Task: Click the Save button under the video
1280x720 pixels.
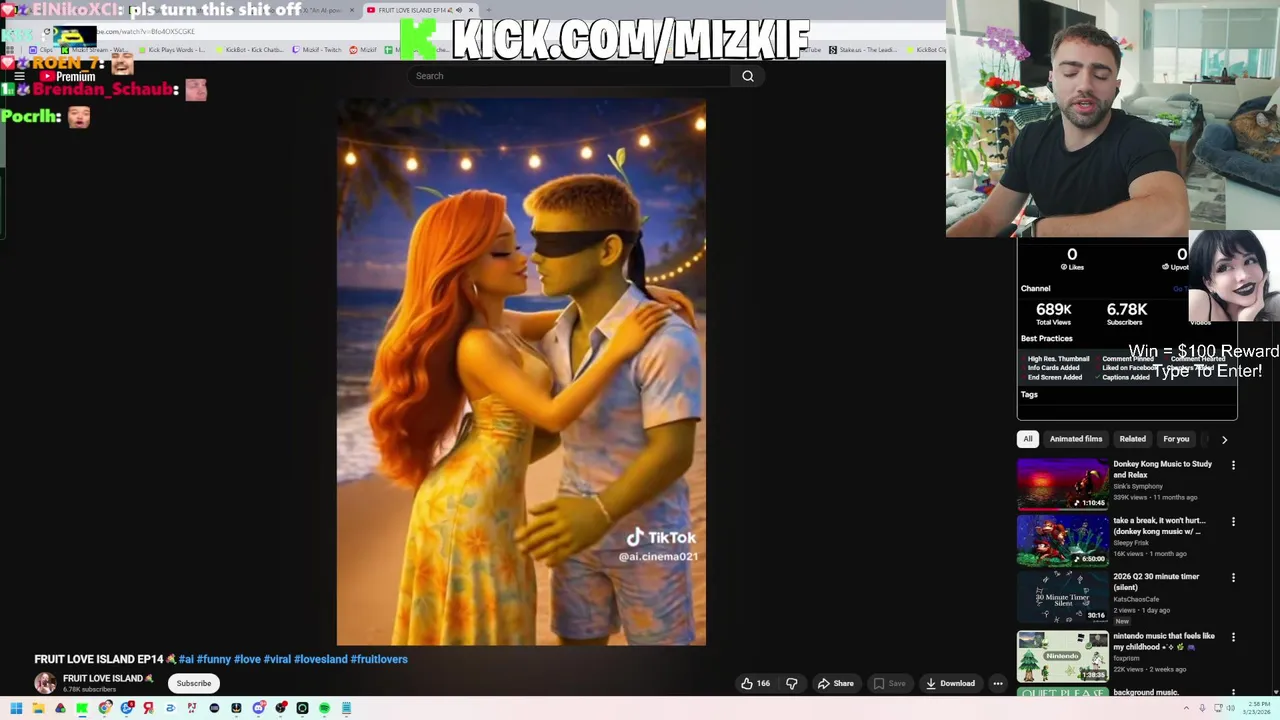Action: [x=889, y=683]
